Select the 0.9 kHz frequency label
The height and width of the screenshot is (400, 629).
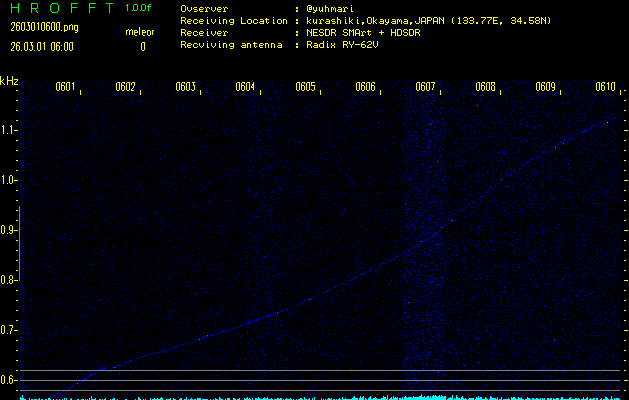pyautogui.click(x=9, y=230)
